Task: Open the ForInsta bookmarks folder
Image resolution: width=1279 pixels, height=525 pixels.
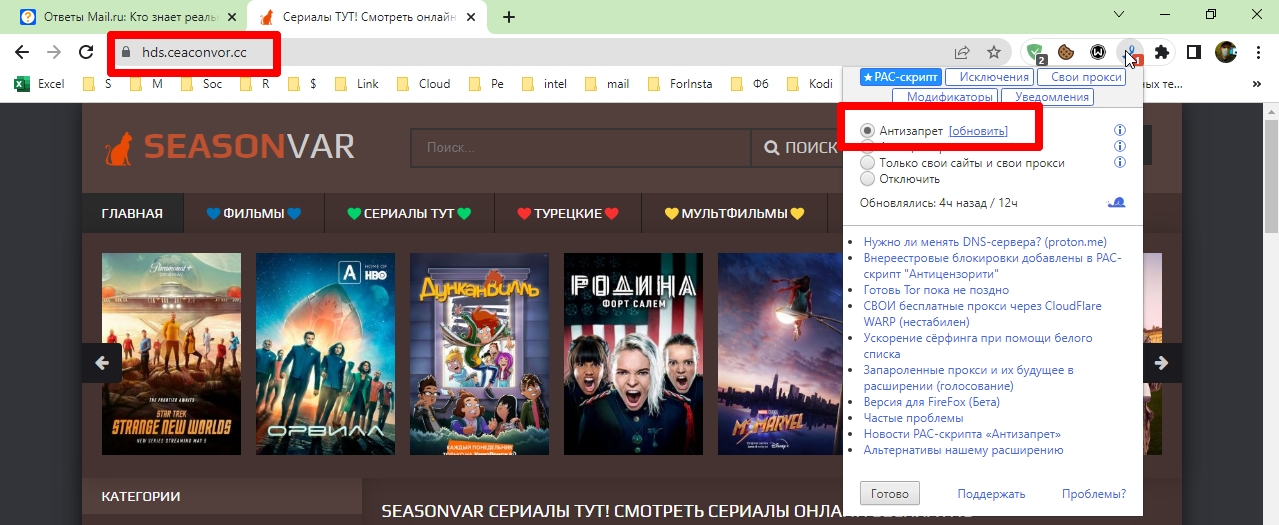Action: [680, 84]
